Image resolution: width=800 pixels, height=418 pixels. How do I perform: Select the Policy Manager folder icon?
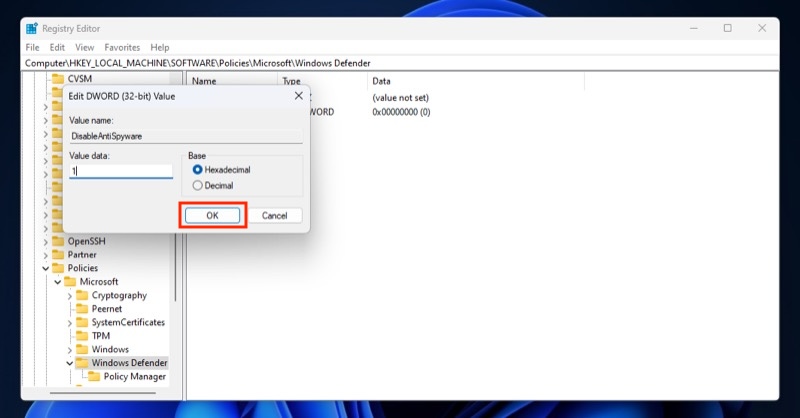coord(94,376)
